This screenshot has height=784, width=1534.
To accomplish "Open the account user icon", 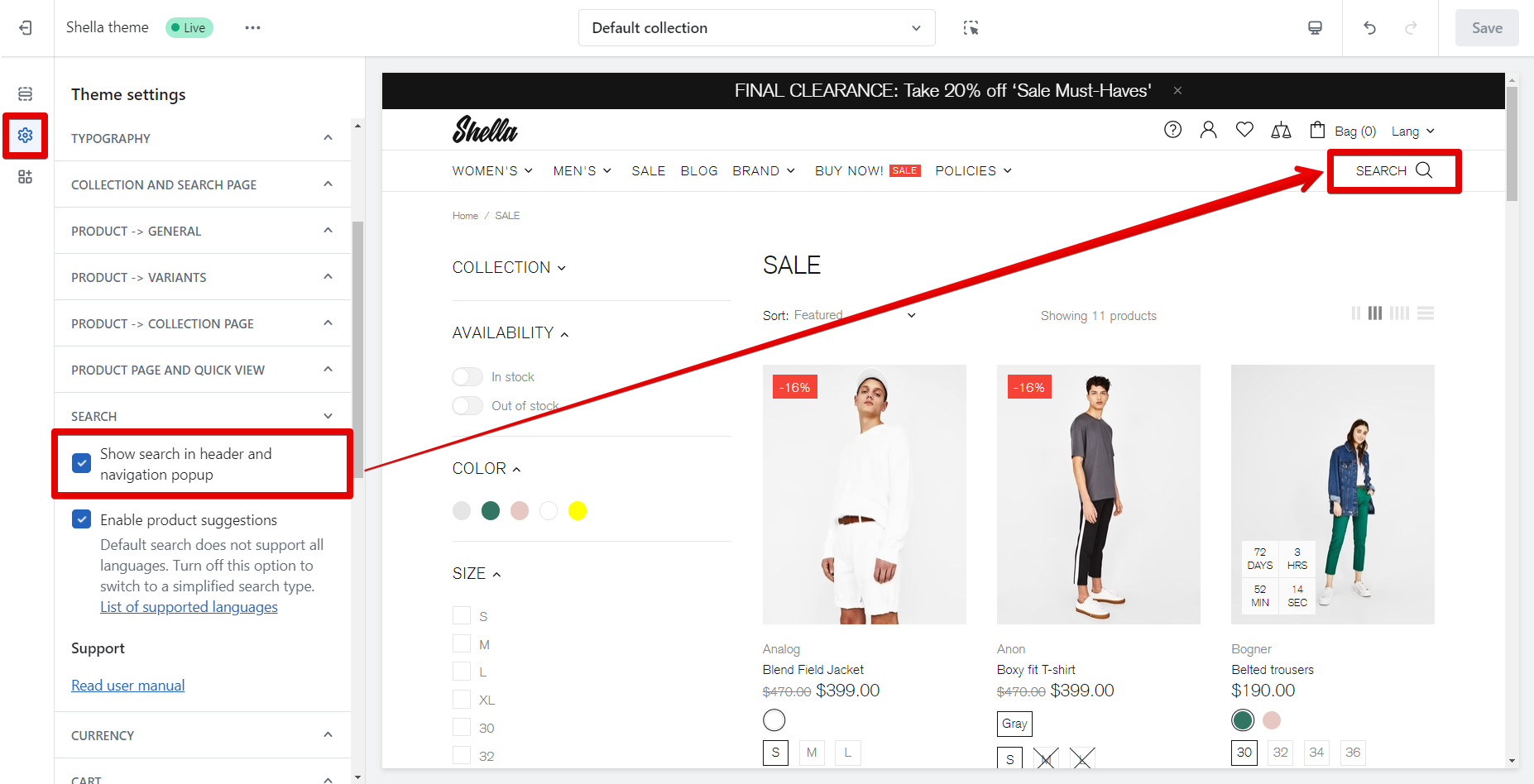I will [1208, 130].
